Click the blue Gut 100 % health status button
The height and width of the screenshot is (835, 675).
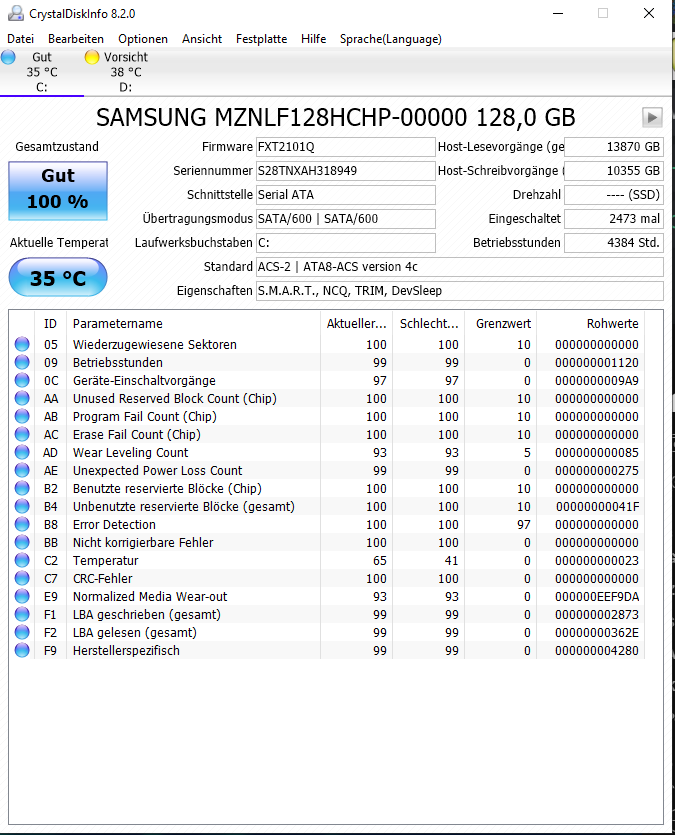pyautogui.click(x=58, y=191)
